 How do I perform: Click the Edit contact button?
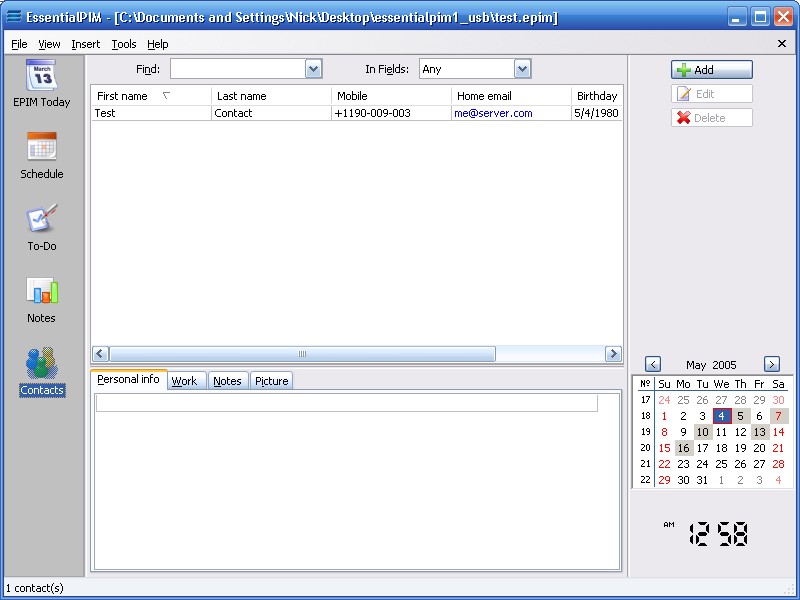(712, 94)
